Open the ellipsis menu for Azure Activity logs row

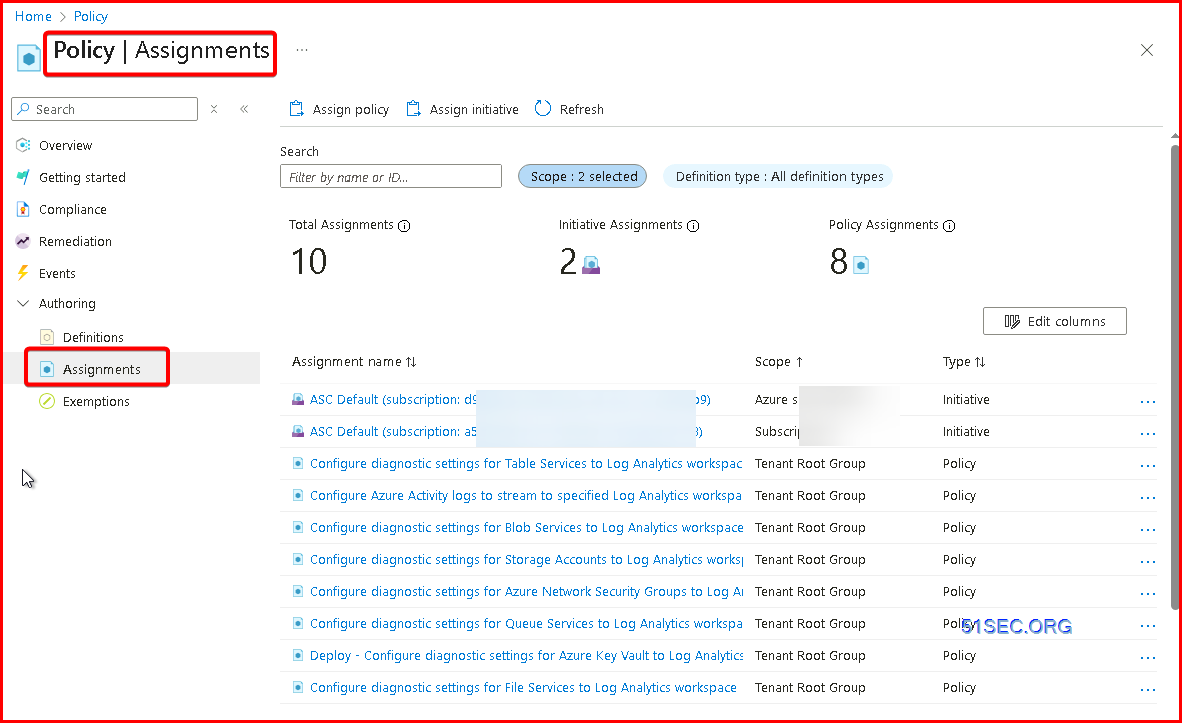pyautogui.click(x=1147, y=498)
